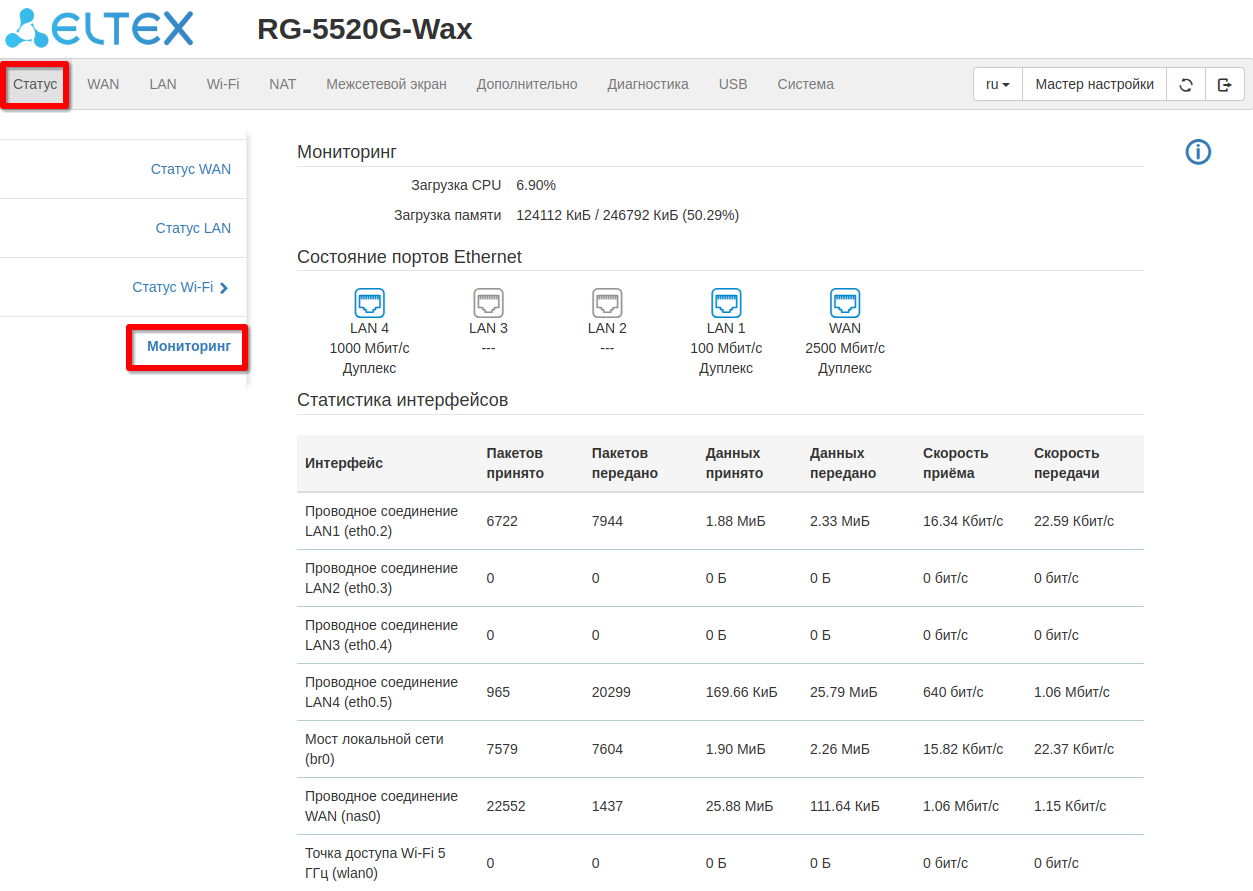Open the Статус tab
The width and height of the screenshot is (1253, 891).
click(x=36, y=85)
